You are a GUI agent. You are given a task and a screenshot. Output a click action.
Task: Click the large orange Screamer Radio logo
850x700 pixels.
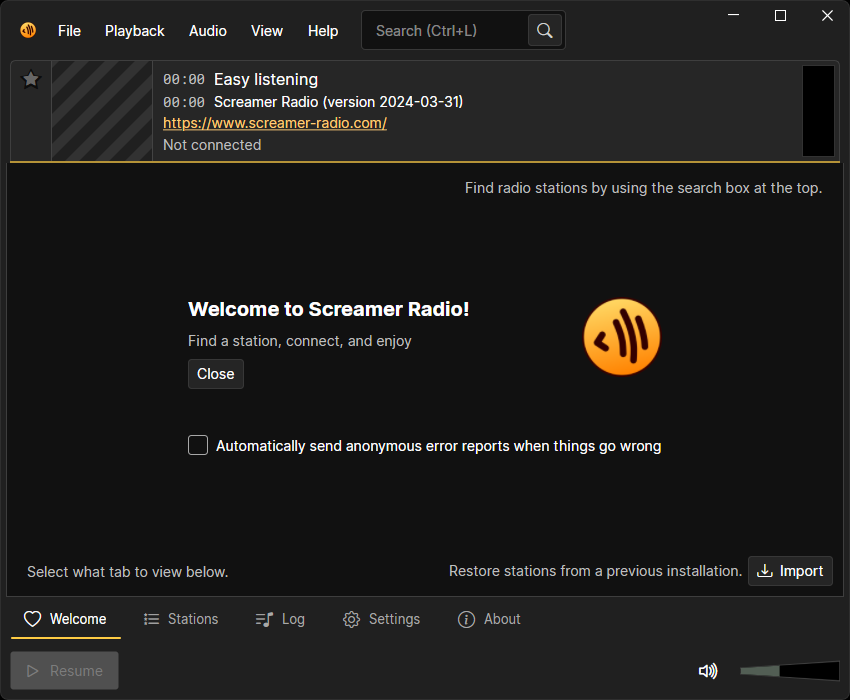[622, 338]
